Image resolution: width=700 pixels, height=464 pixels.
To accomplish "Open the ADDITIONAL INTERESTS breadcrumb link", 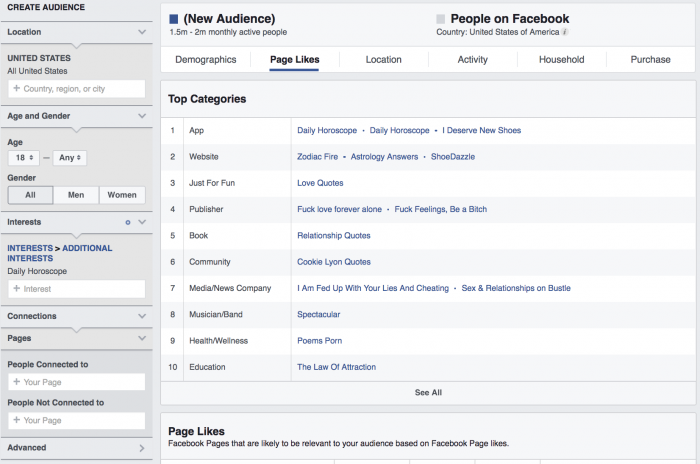I will point(60,253).
